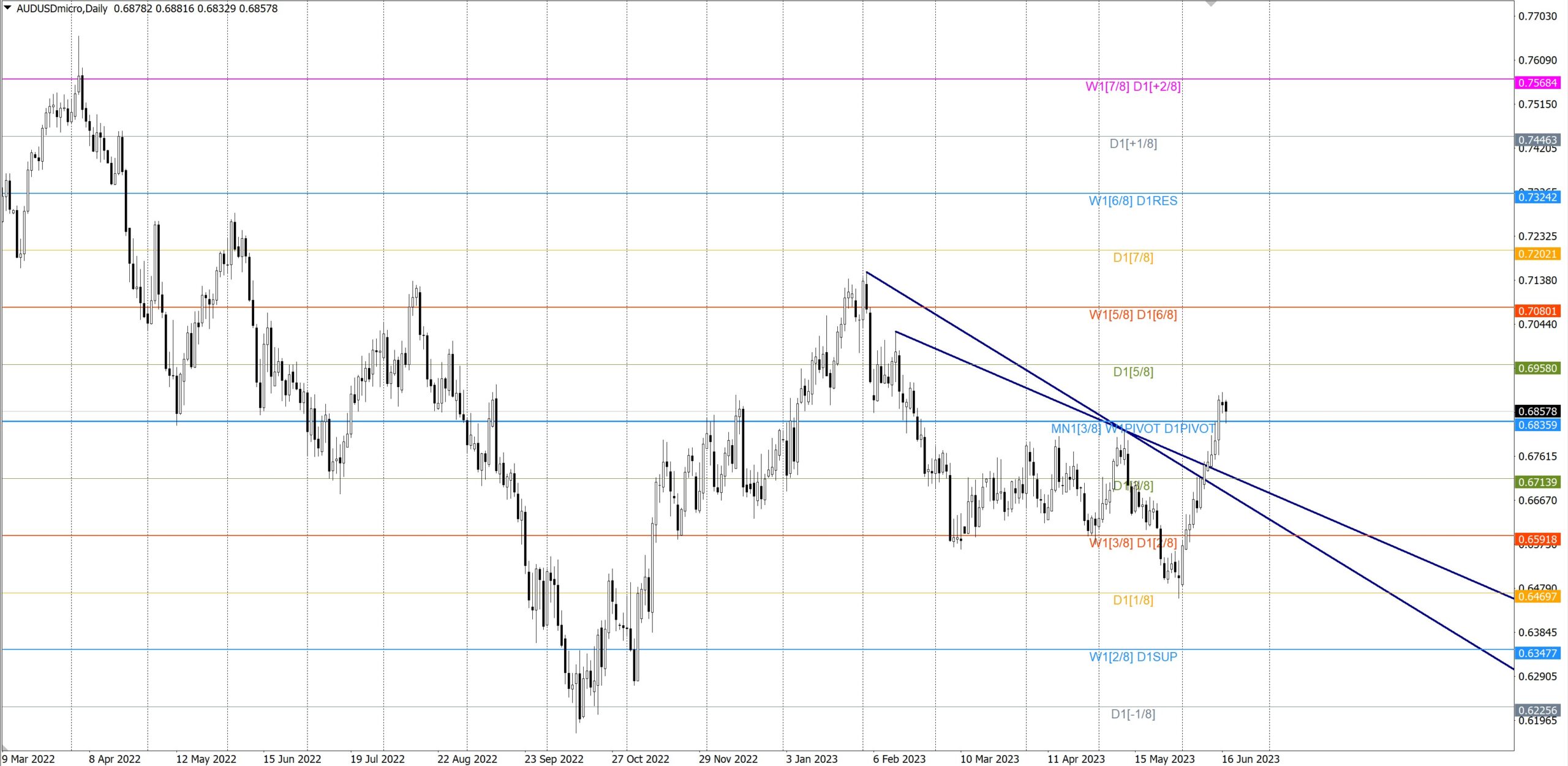Click the D1[+1/8] level label
This screenshot has height=766, width=1568.
pos(1133,144)
